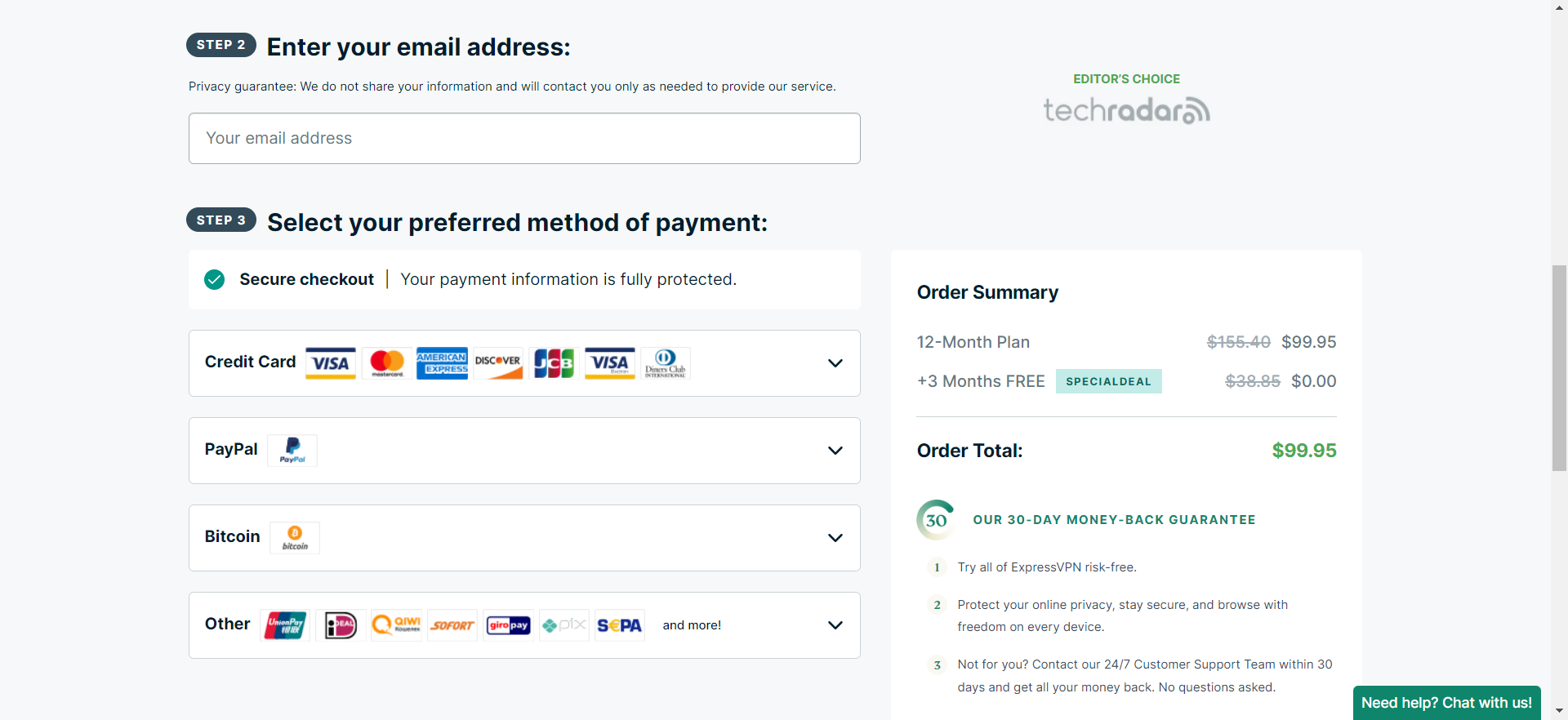Screen dimensions: 1568x720
Task: Click the SPECIALDEAL coupon badge
Action: [1108, 381]
